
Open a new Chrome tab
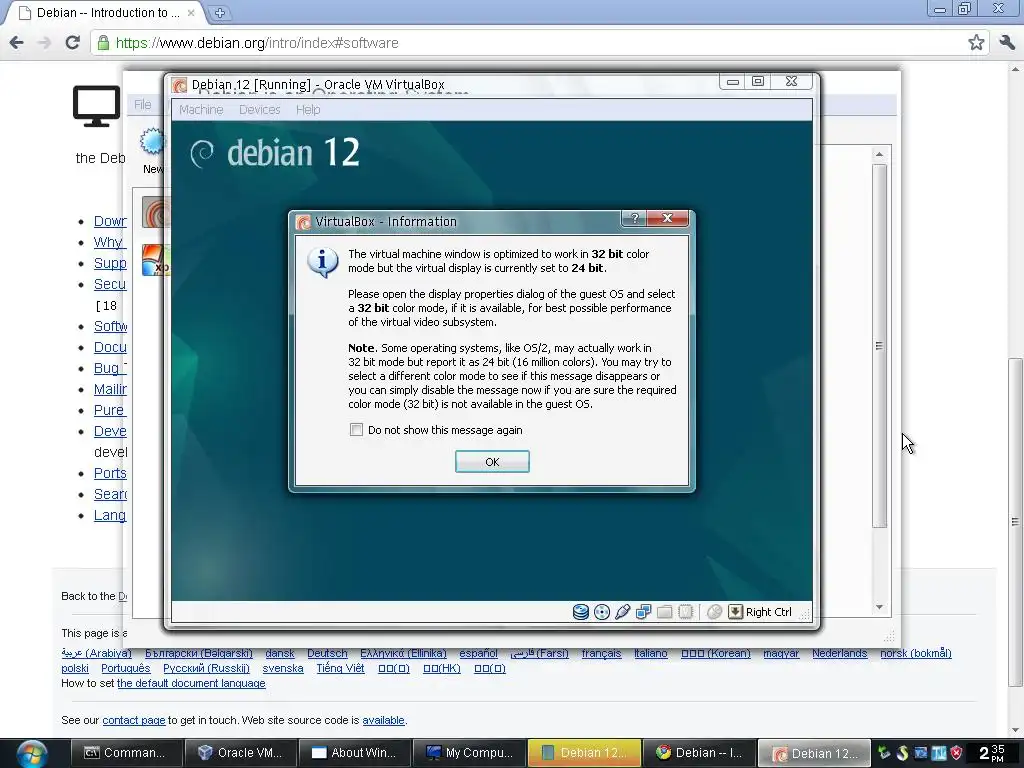(x=219, y=12)
